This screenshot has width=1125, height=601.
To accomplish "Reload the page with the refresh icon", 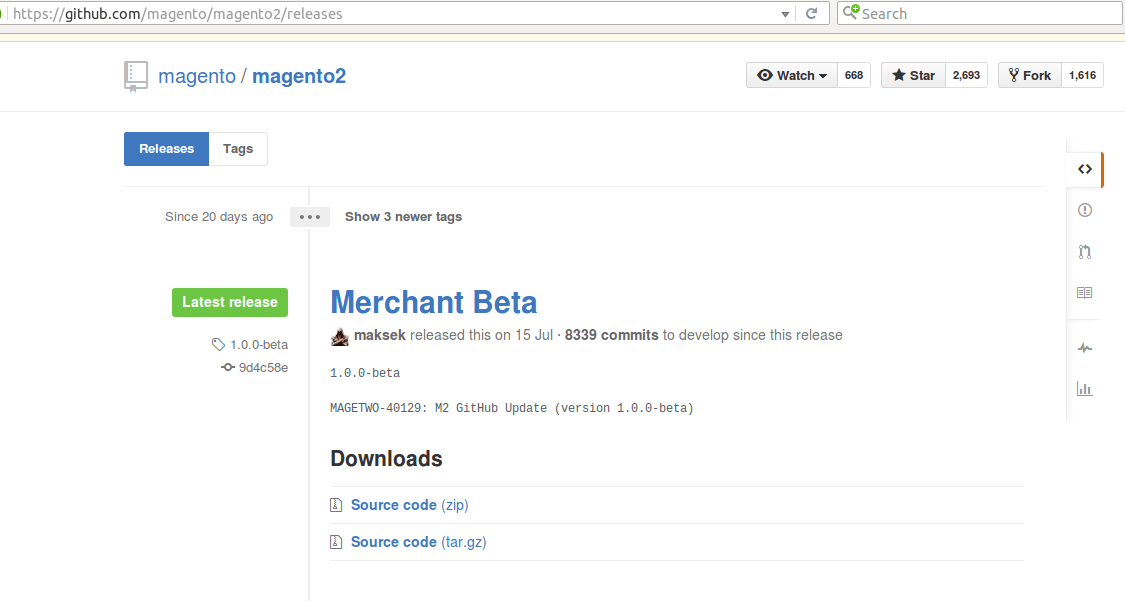I will 811,14.
